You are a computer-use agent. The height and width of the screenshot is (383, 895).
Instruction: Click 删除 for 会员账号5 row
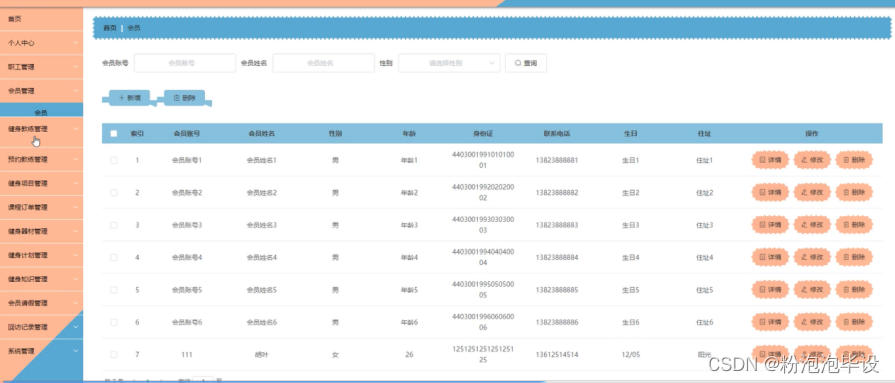click(x=854, y=290)
